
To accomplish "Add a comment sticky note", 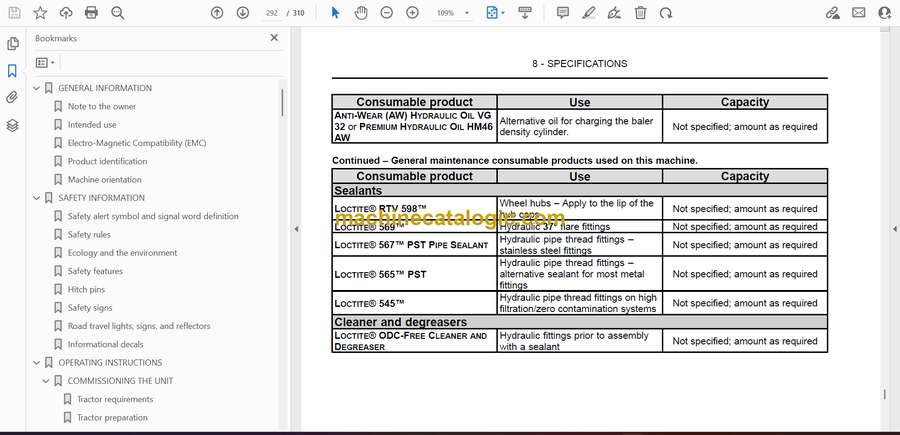I will click(563, 13).
